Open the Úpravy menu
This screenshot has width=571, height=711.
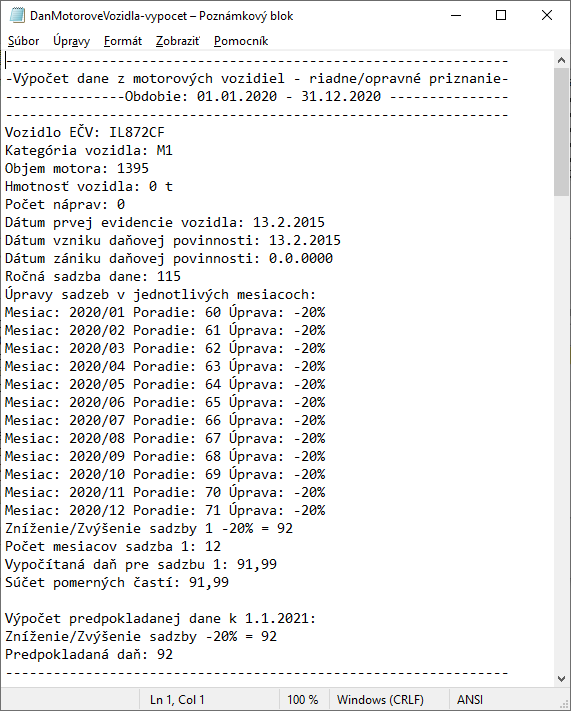[72, 41]
